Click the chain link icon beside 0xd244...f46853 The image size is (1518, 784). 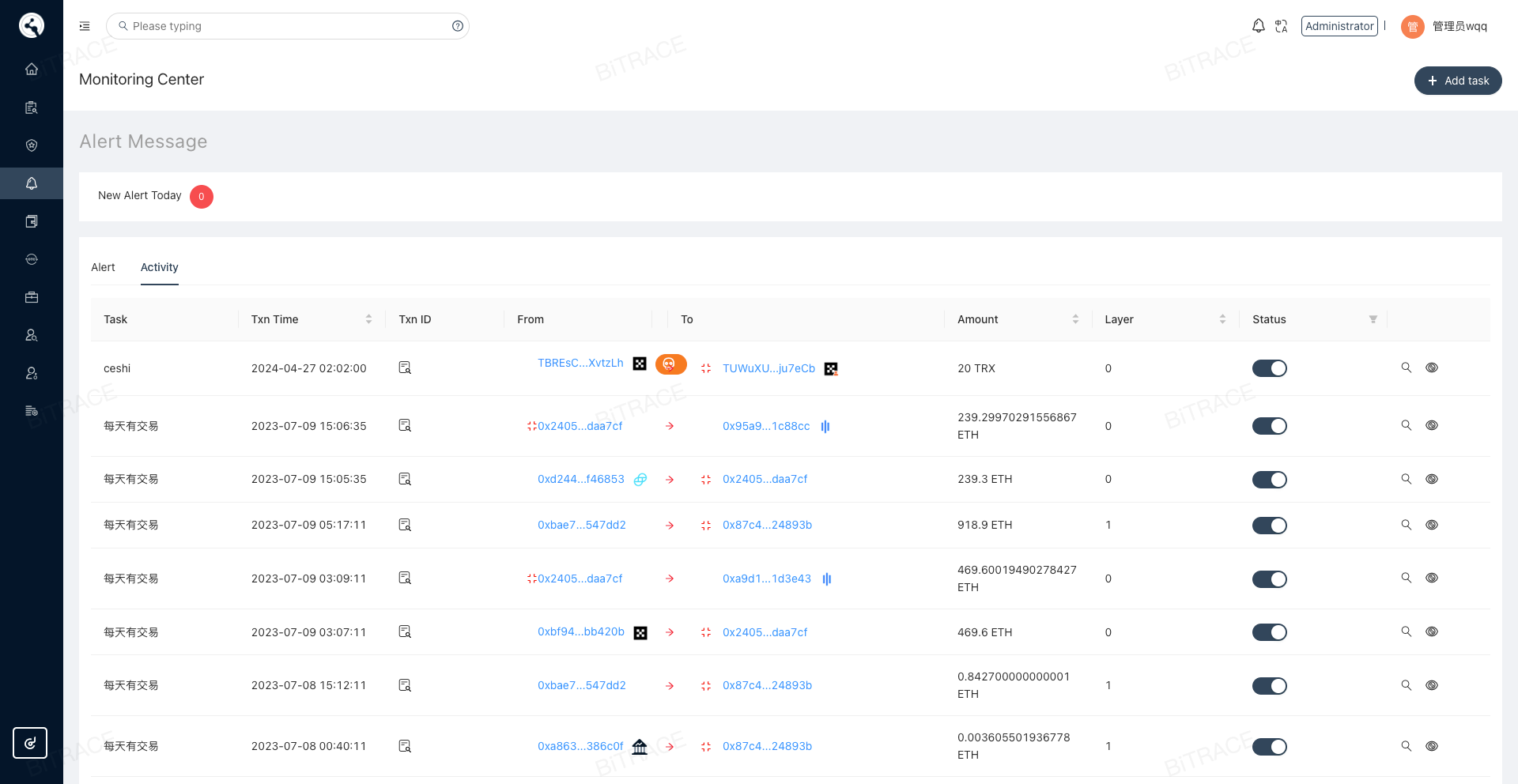(x=640, y=479)
